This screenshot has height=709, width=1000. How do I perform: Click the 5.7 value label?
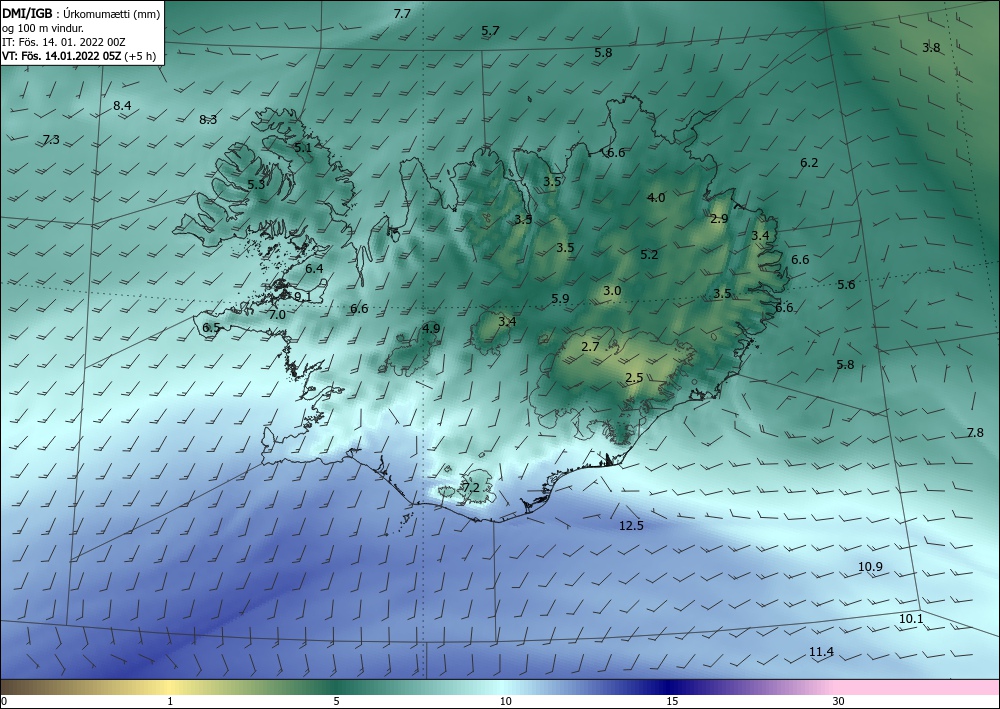coord(490,31)
